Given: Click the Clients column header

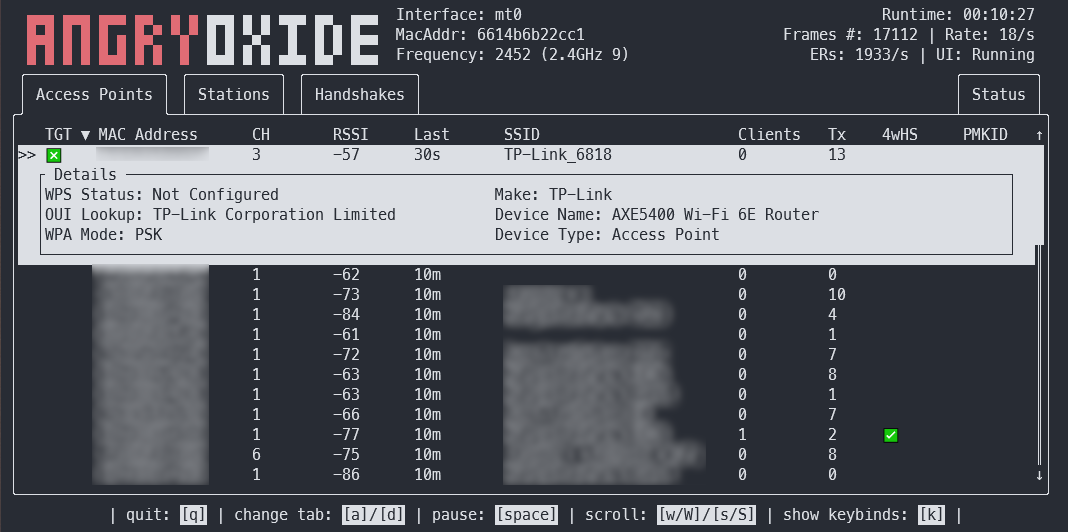Looking at the screenshot, I should (x=770, y=135).
